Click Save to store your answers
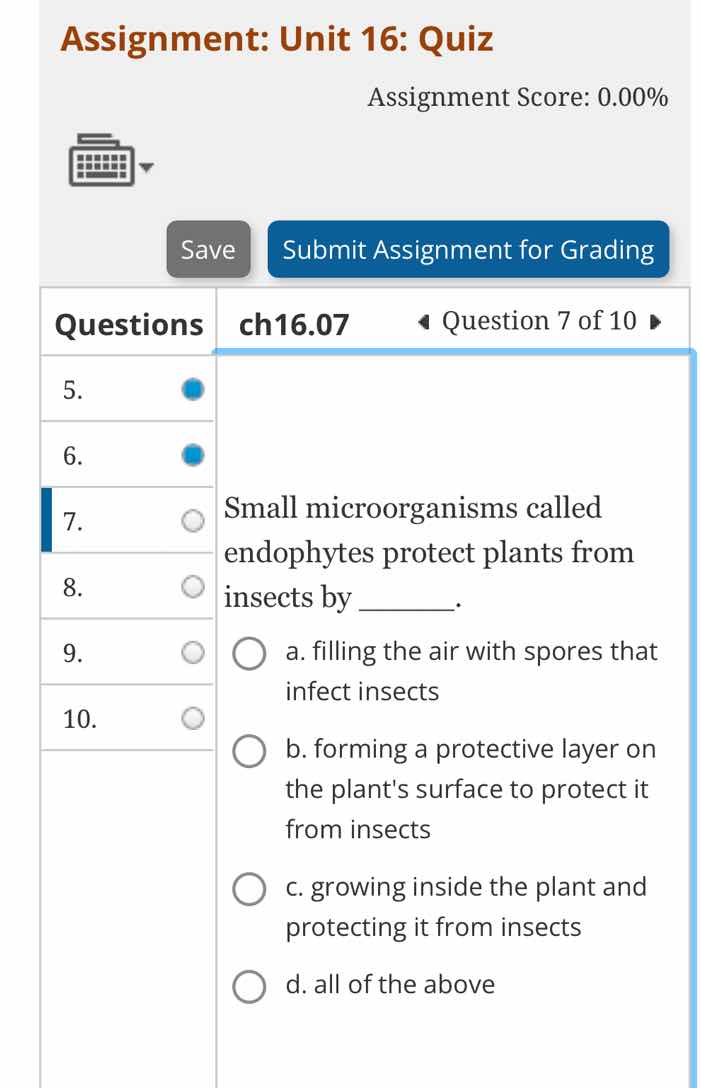Viewport: 701px width, 1088px height. pyautogui.click(x=208, y=250)
